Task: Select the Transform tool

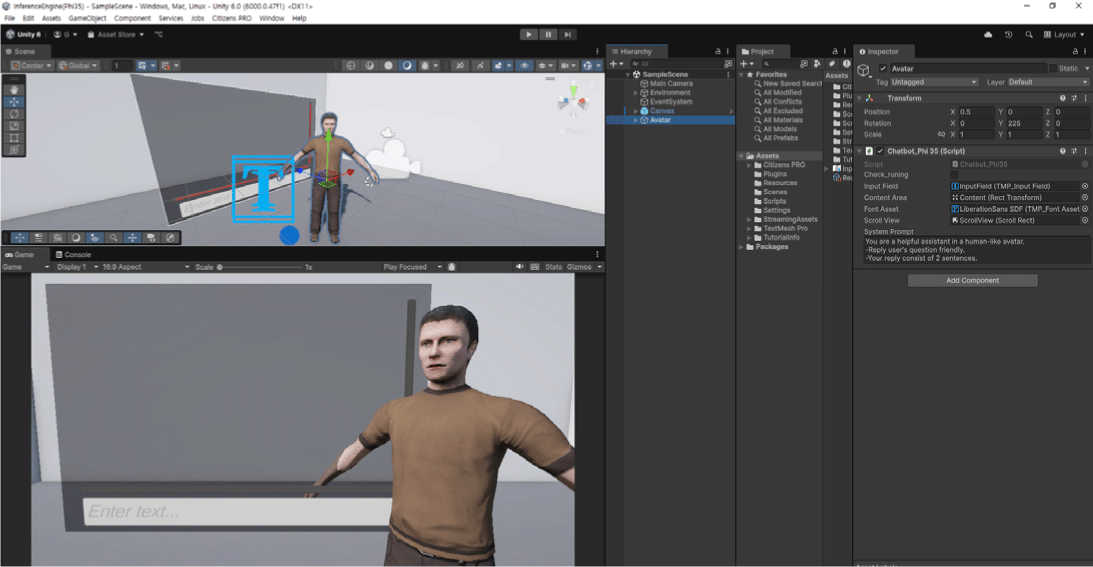Action: 14,149
